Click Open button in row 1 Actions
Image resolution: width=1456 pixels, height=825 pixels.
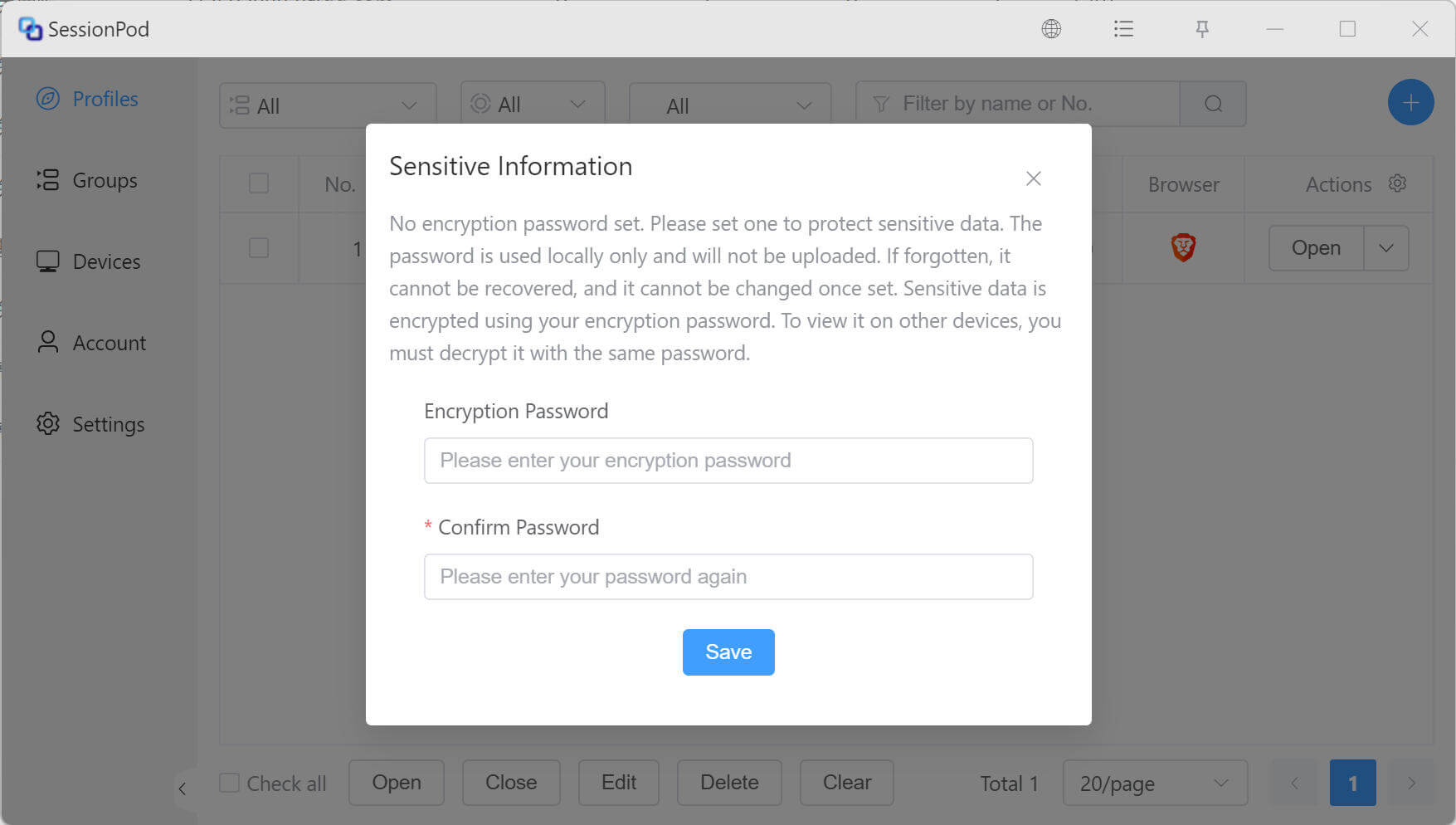tap(1316, 248)
